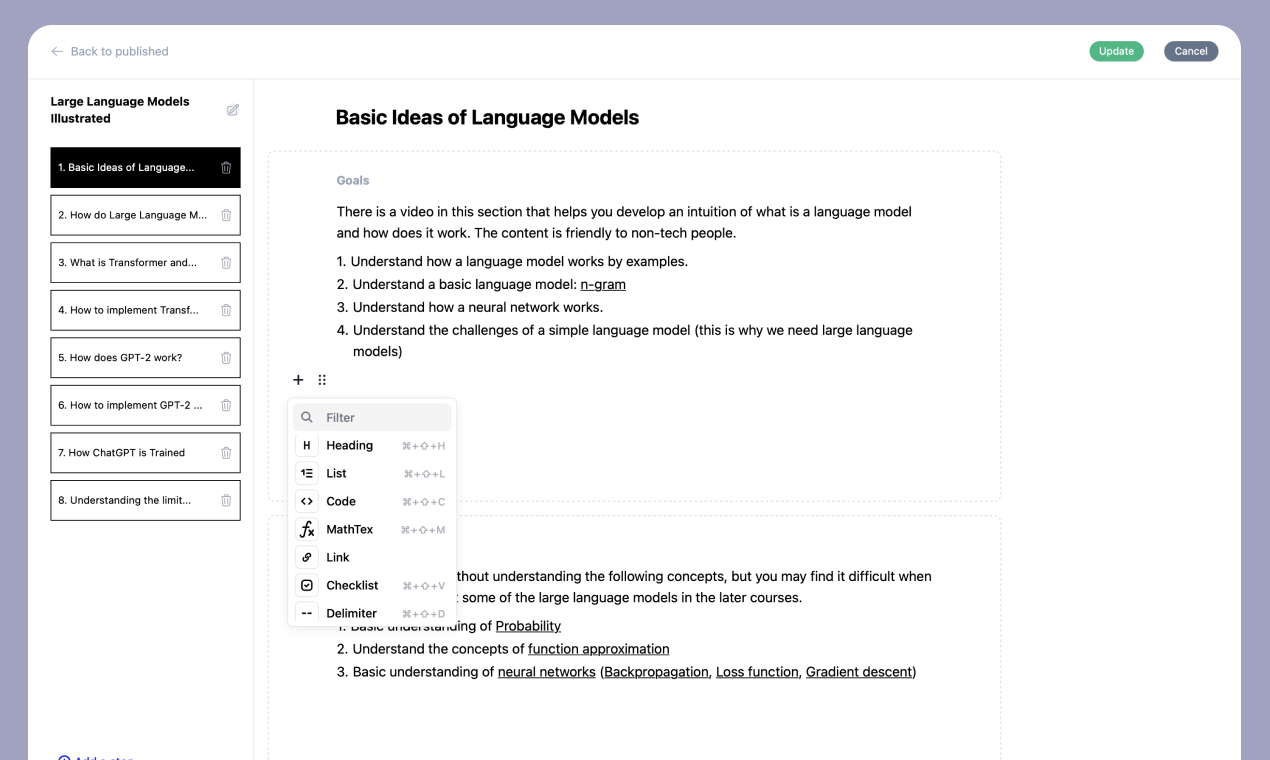Delete step 3 What is Transformer
Image resolution: width=1270 pixels, height=760 pixels.
point(226,263)
